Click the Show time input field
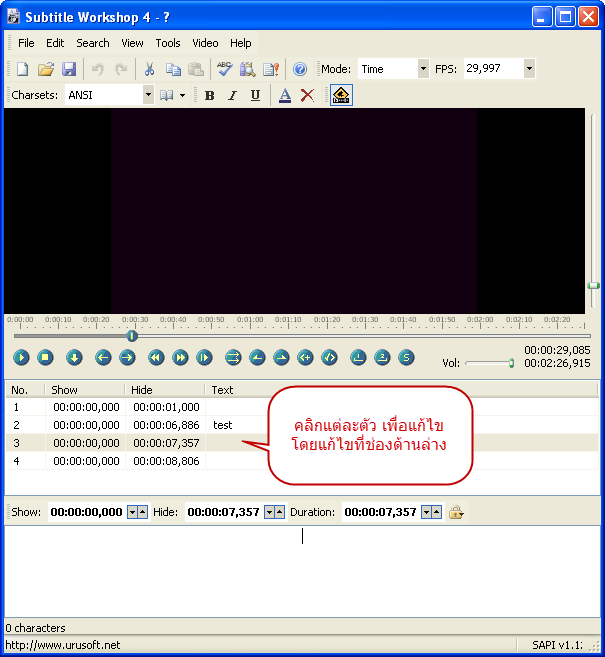 [x=87, y=512]
